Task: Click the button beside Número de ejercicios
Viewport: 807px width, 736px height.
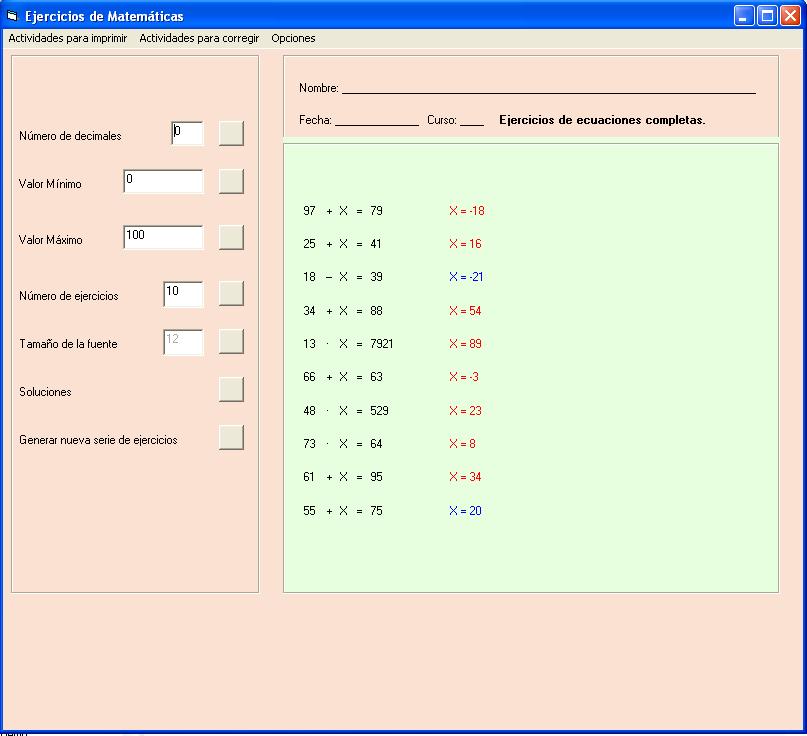Action: [231, 294]
